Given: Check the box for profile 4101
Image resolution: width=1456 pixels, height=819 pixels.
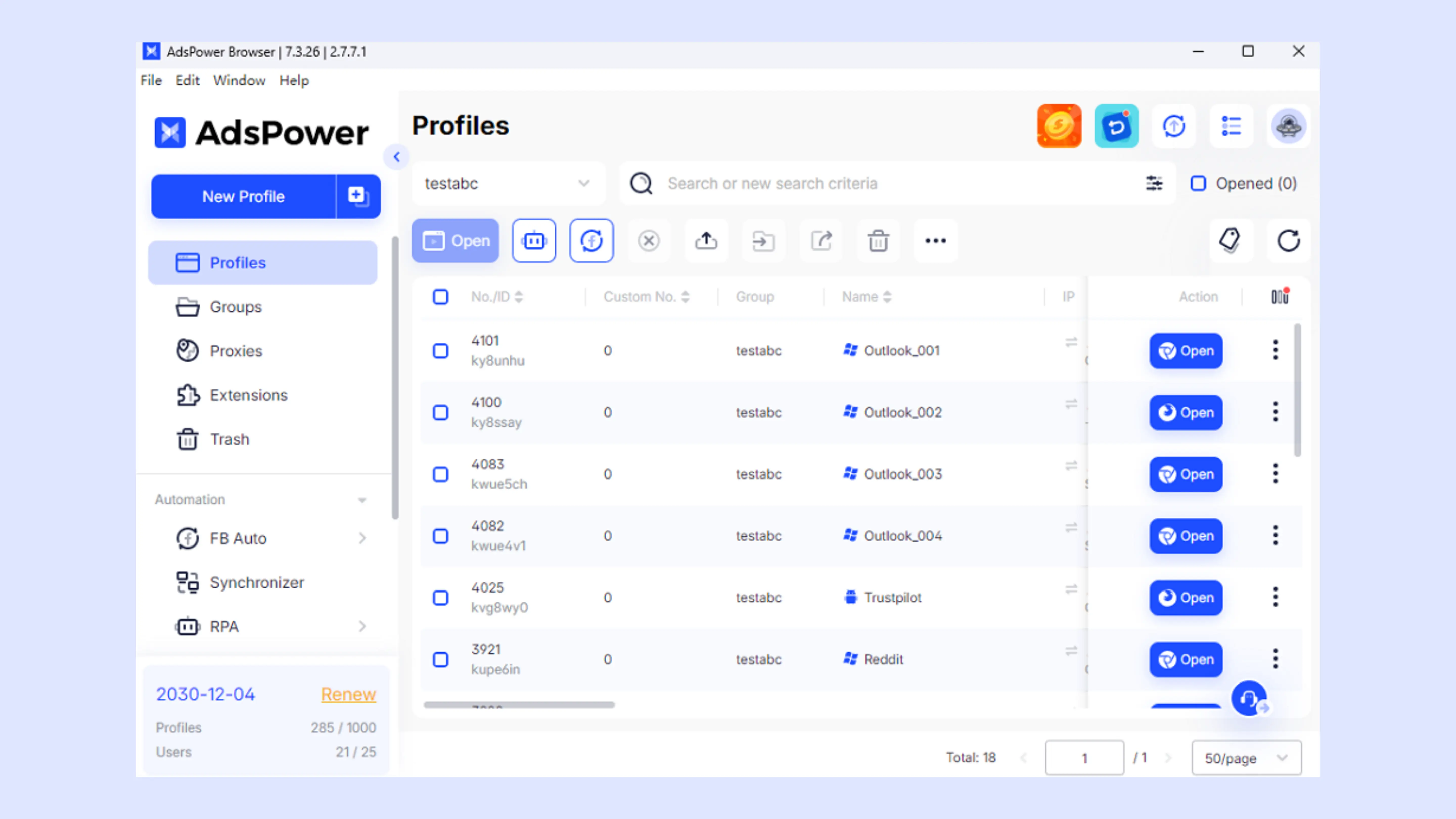Looking at the screenshot, I should pyautogui.click(x=440, y=351).
